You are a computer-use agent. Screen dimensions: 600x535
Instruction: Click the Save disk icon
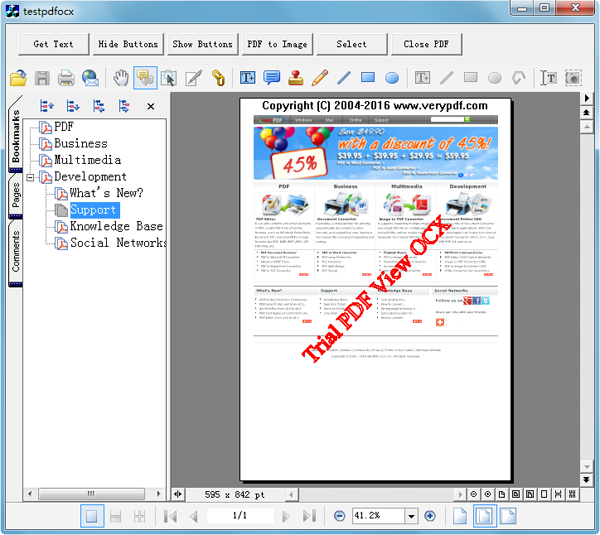tap(42, 78)
